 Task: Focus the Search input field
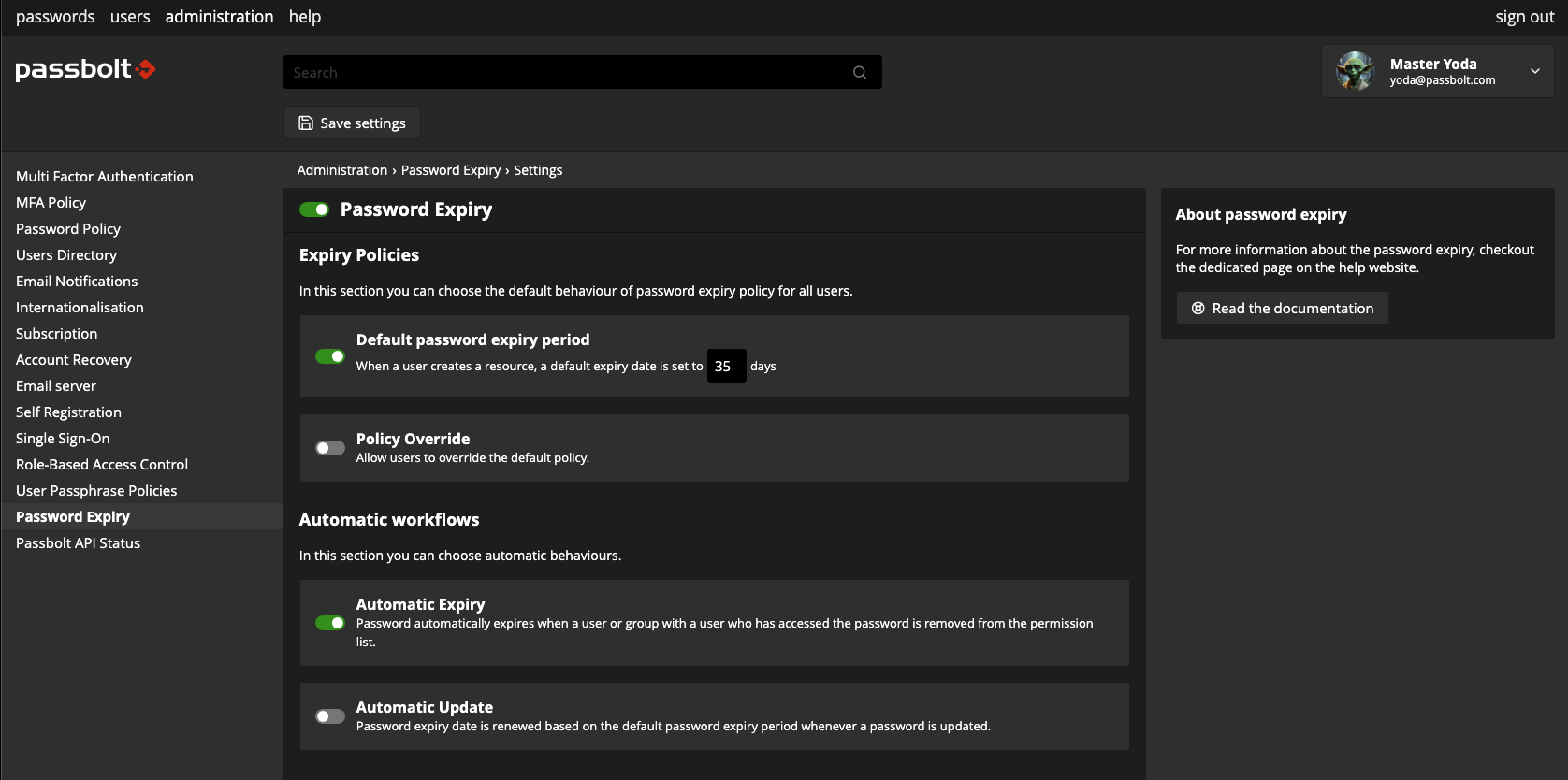point(583,72)
